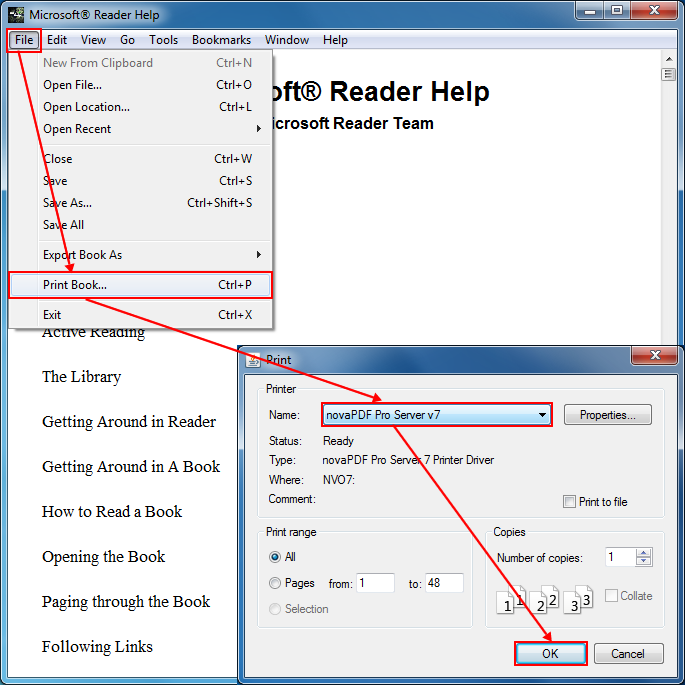This screenshot has width=685, height=685.
Task: Open the Go menu
Action: (x=127, y=40)
